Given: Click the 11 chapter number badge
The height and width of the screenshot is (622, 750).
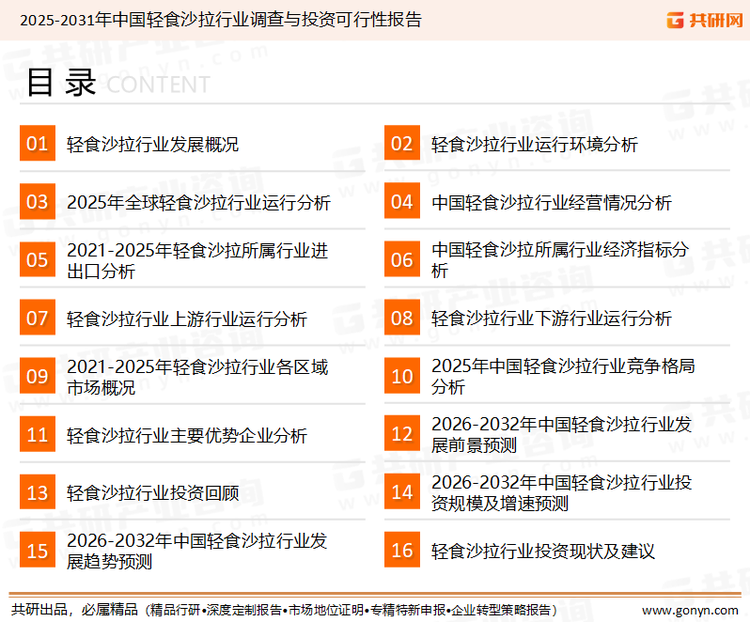Looking at the screenshot, I should (x=37, y=435).
